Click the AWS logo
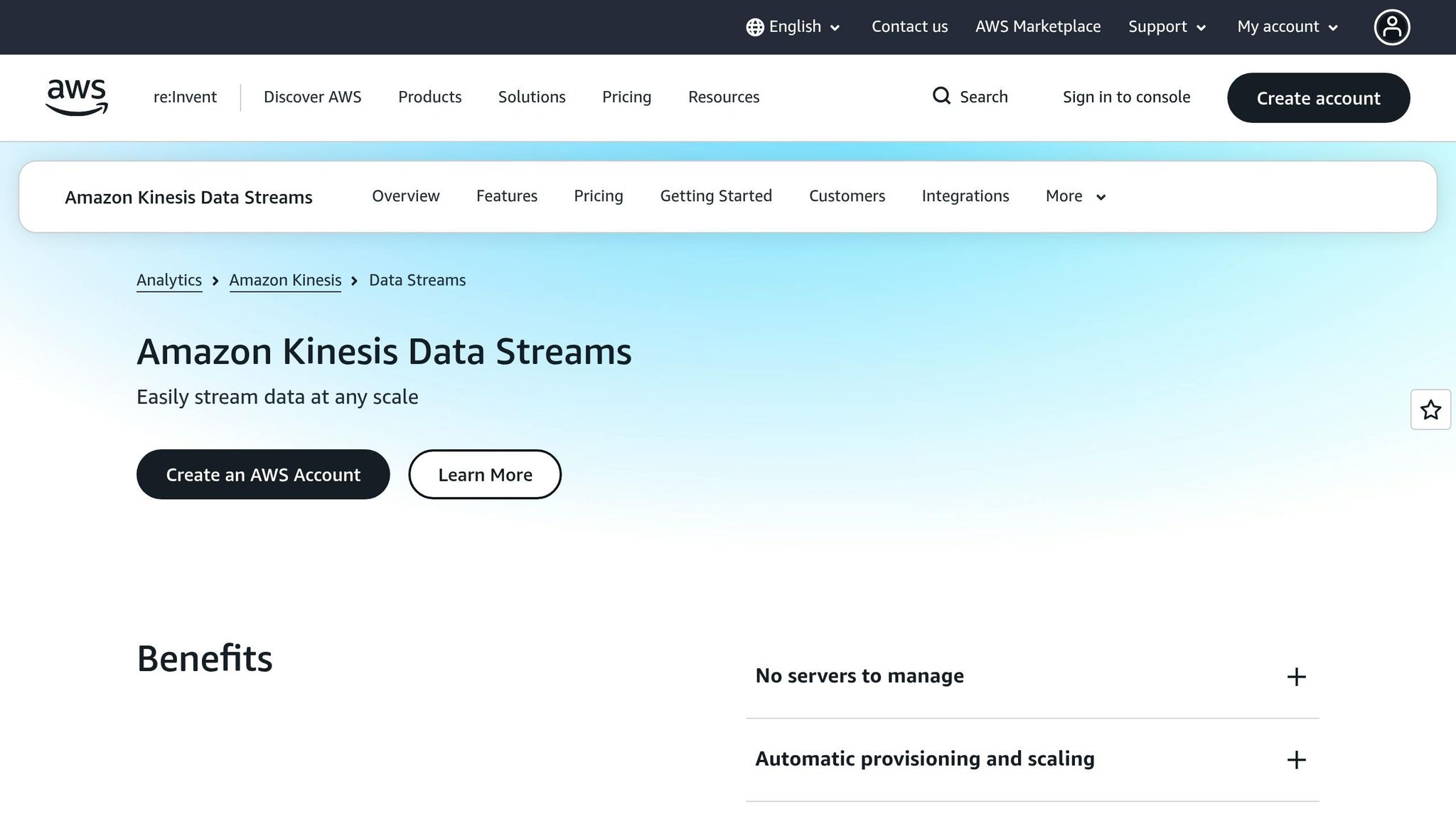1456x819 pixels. [x=77, y=97]
